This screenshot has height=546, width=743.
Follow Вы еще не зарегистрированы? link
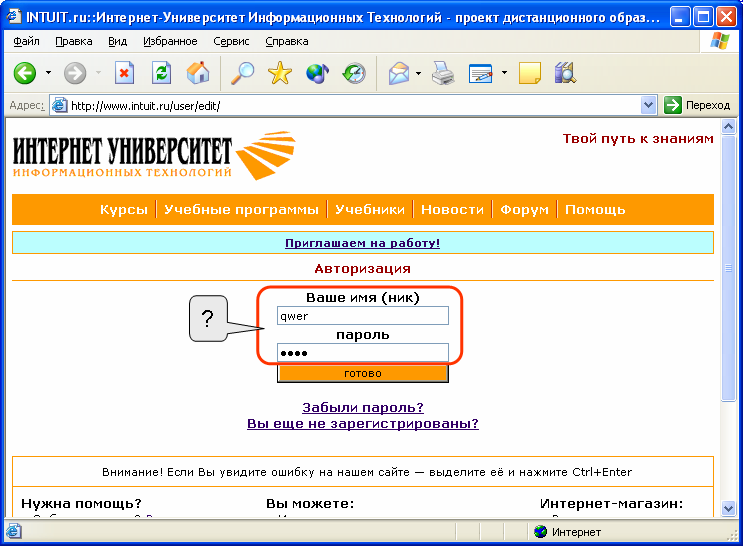pyautogui.click(x=362, y=423)
